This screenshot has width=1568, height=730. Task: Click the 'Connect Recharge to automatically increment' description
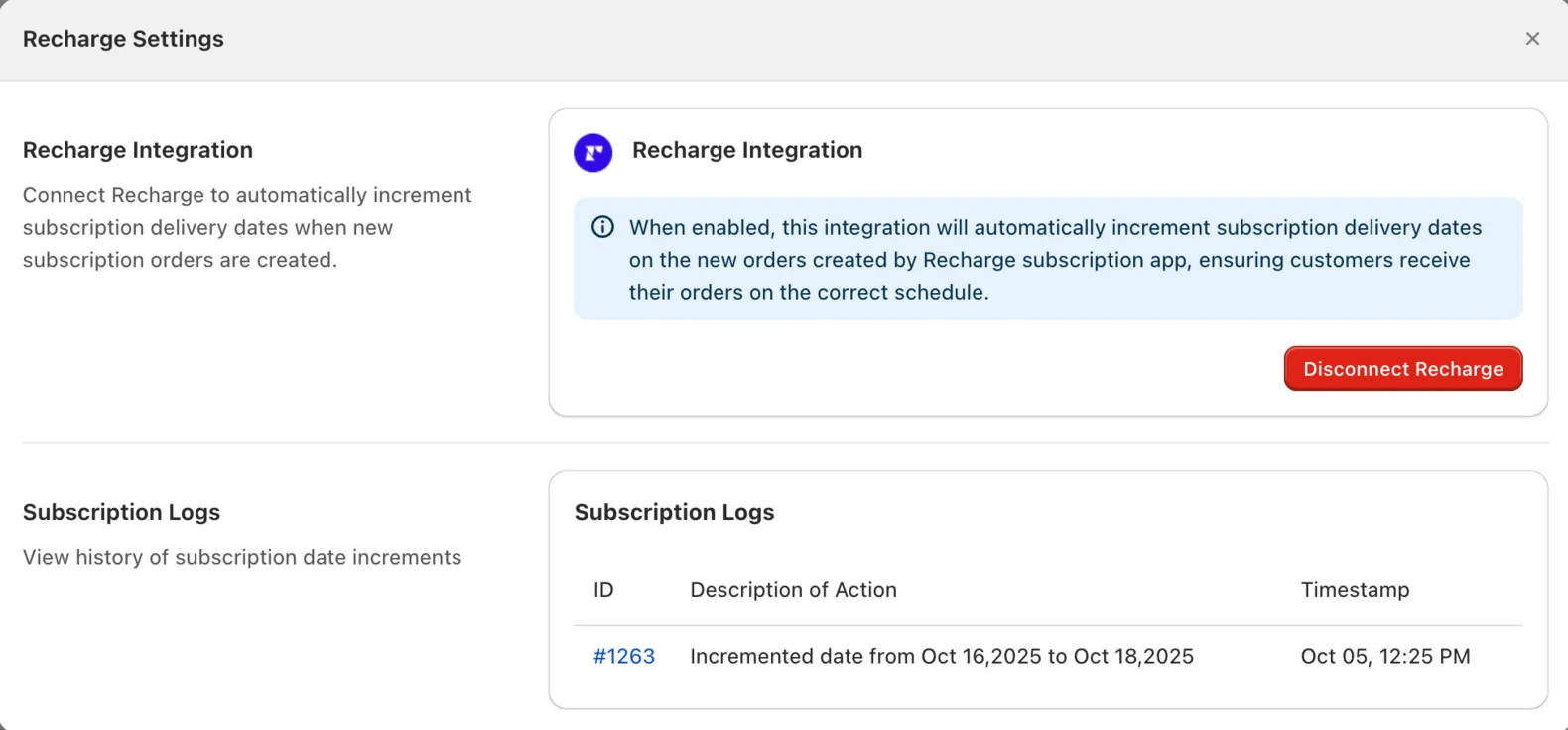click(x=247, y=227)
